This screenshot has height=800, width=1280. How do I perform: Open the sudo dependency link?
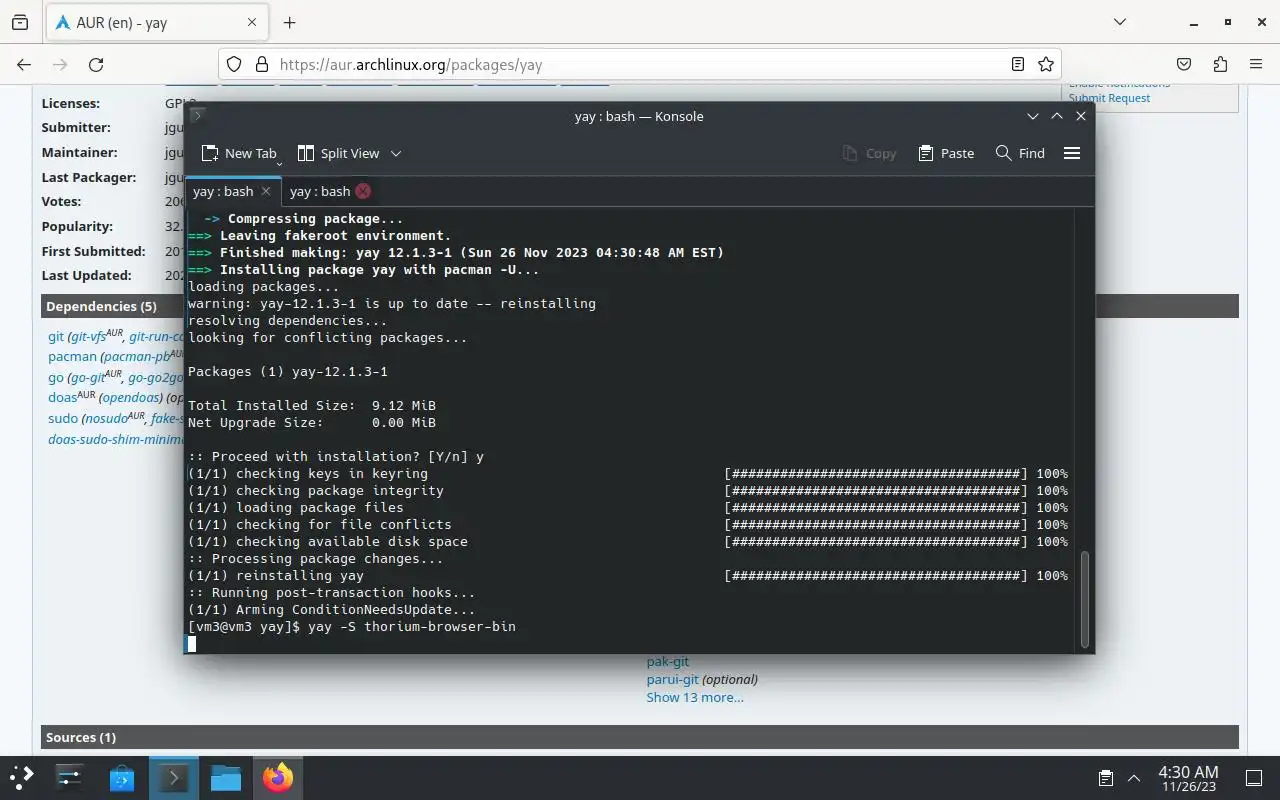63,418
